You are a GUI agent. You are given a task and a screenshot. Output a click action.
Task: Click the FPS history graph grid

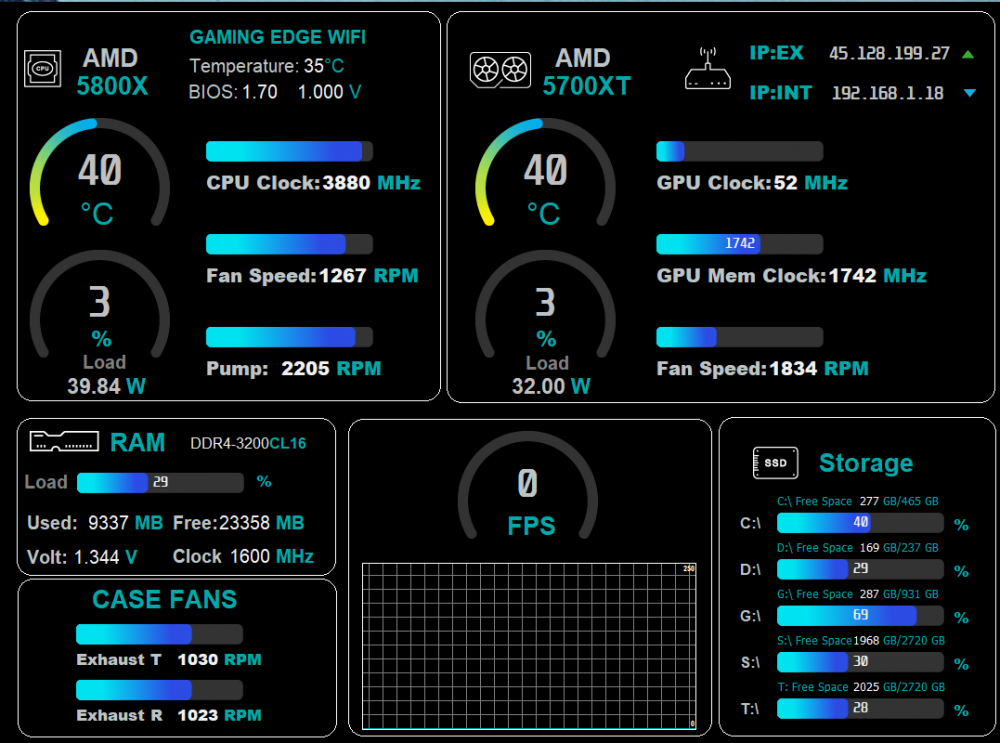point(528,646)
